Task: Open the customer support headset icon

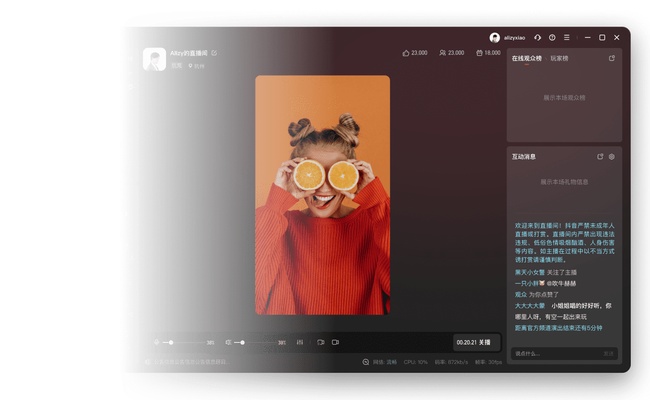Action: [537, 37]
